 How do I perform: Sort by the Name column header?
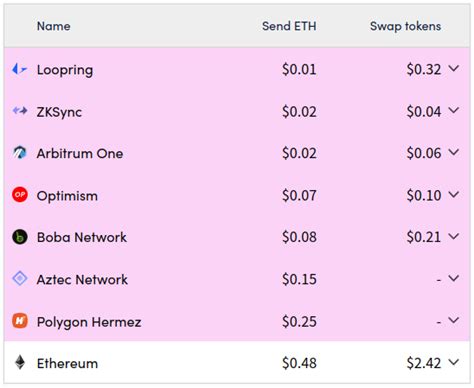click(53, 26)
